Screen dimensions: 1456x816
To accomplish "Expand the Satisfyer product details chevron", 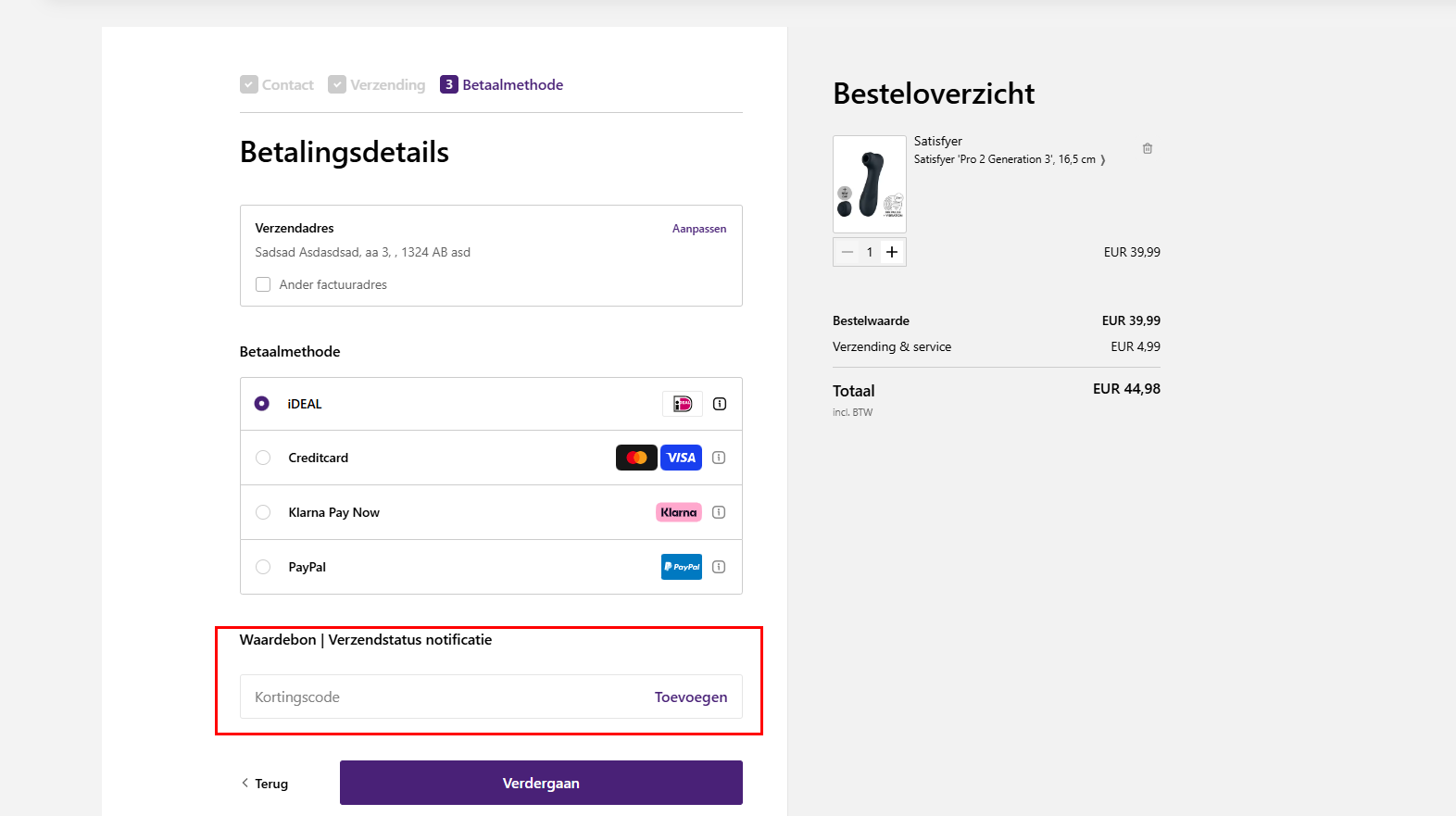I will coord(1102,160).
